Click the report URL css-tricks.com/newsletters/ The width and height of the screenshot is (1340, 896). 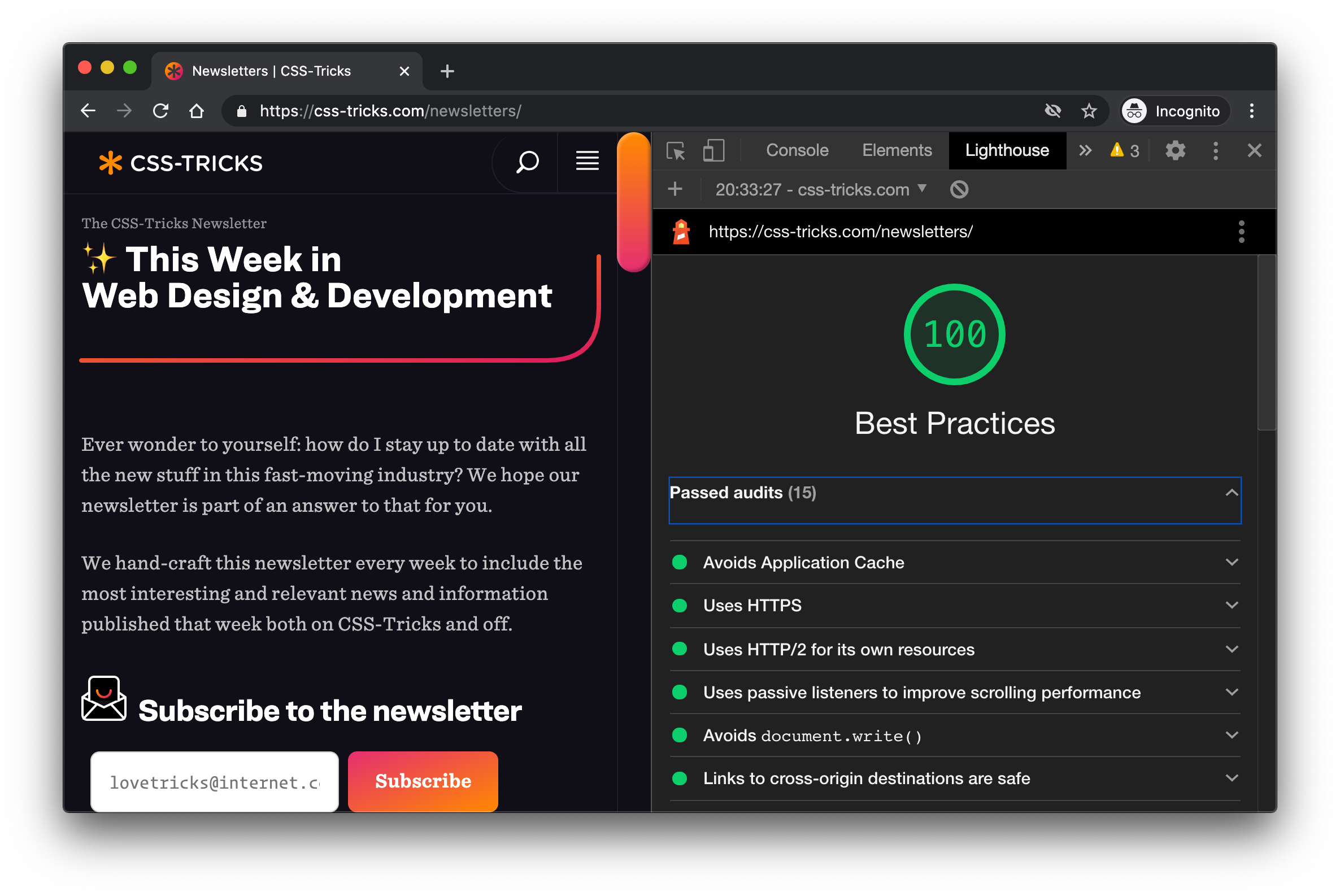click(x=841, y=232)
